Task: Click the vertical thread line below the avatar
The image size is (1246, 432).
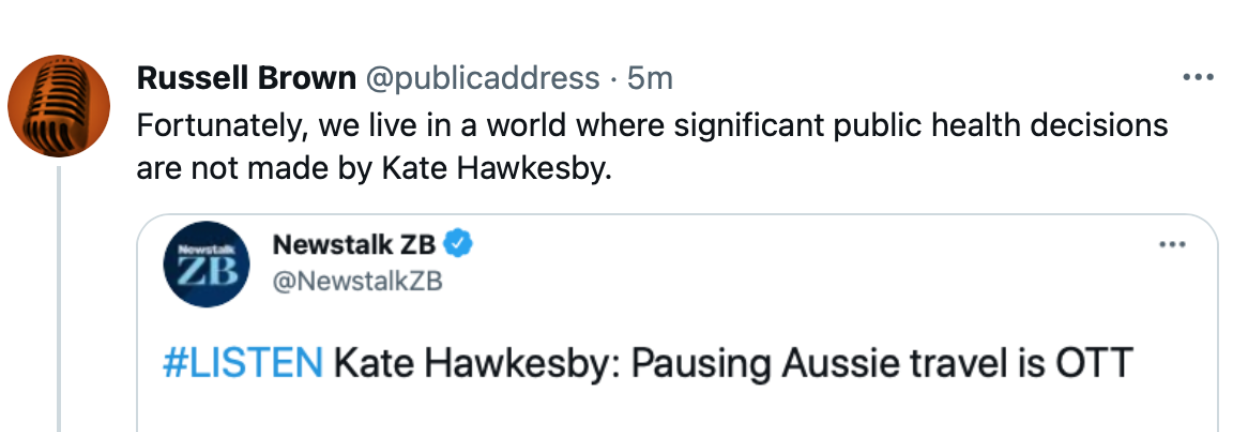Action: (59, 300)
